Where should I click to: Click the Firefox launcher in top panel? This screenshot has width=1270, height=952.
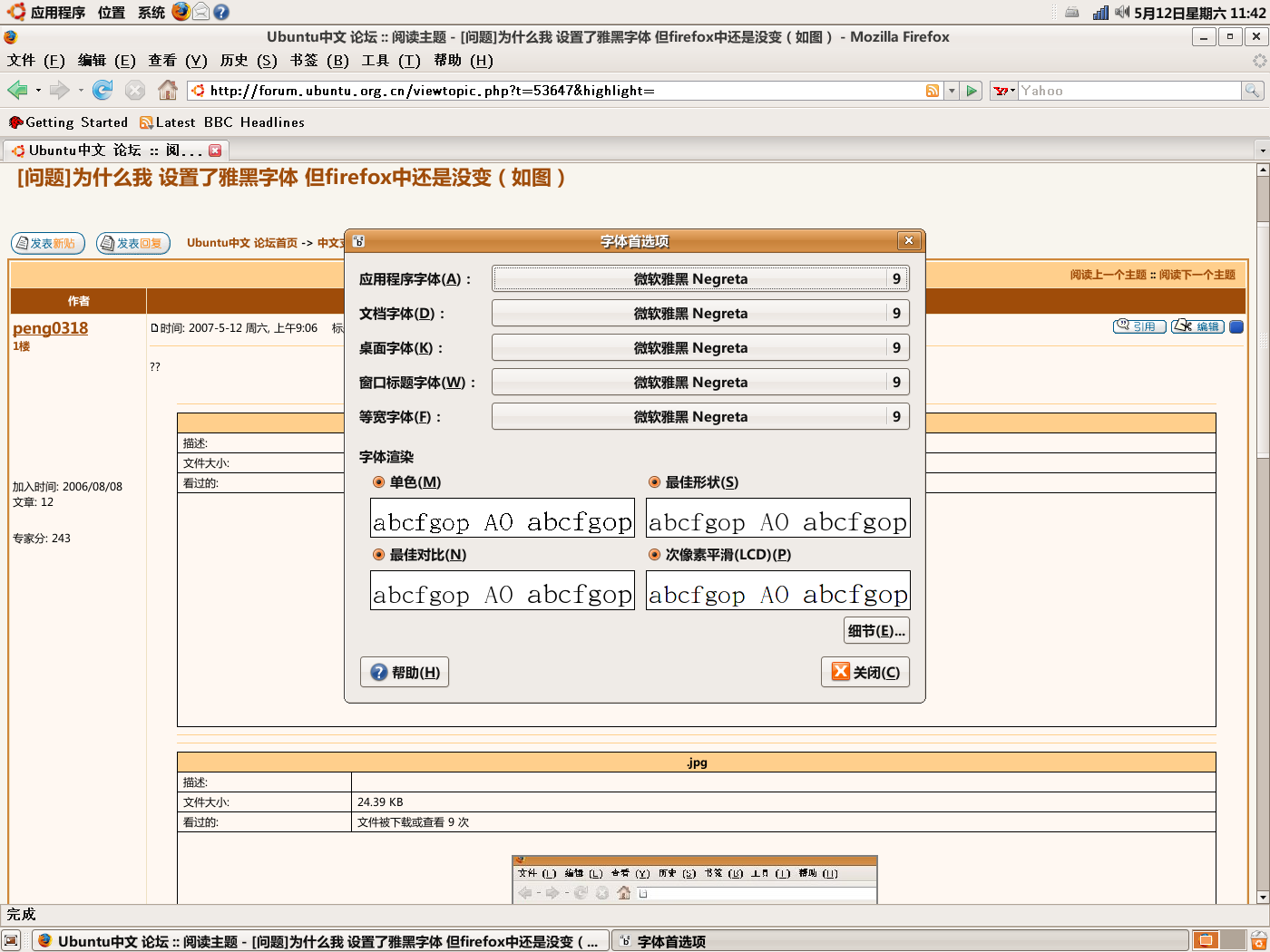pyautogui.click(x=181, y=12)
